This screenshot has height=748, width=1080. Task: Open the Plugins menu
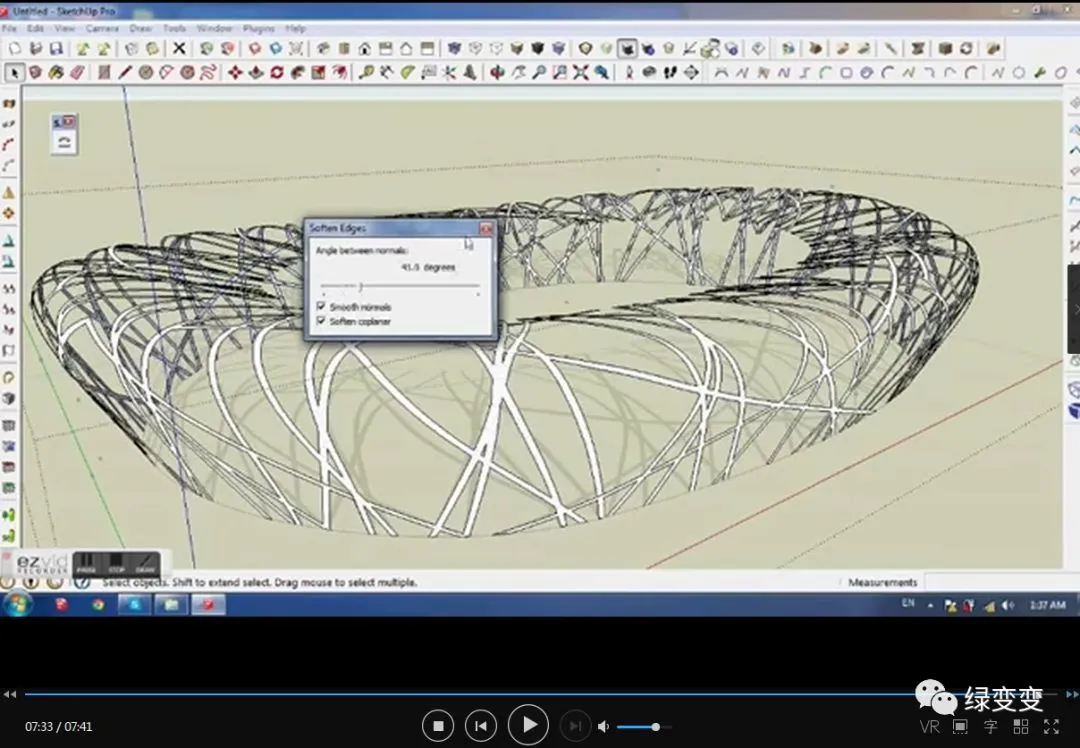coord(259,29)
